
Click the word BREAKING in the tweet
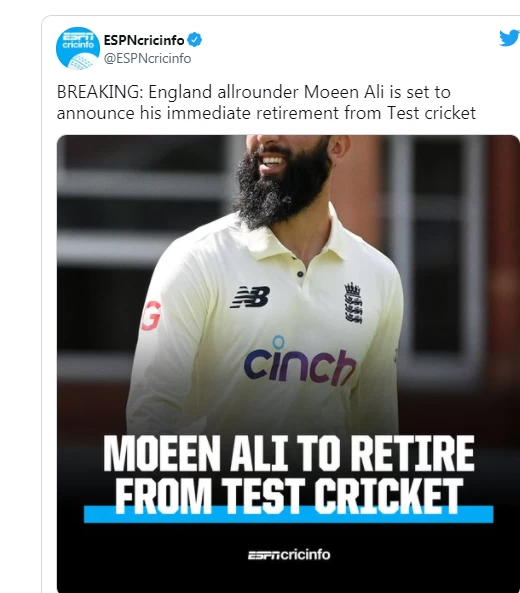click(x=100, y=92)
